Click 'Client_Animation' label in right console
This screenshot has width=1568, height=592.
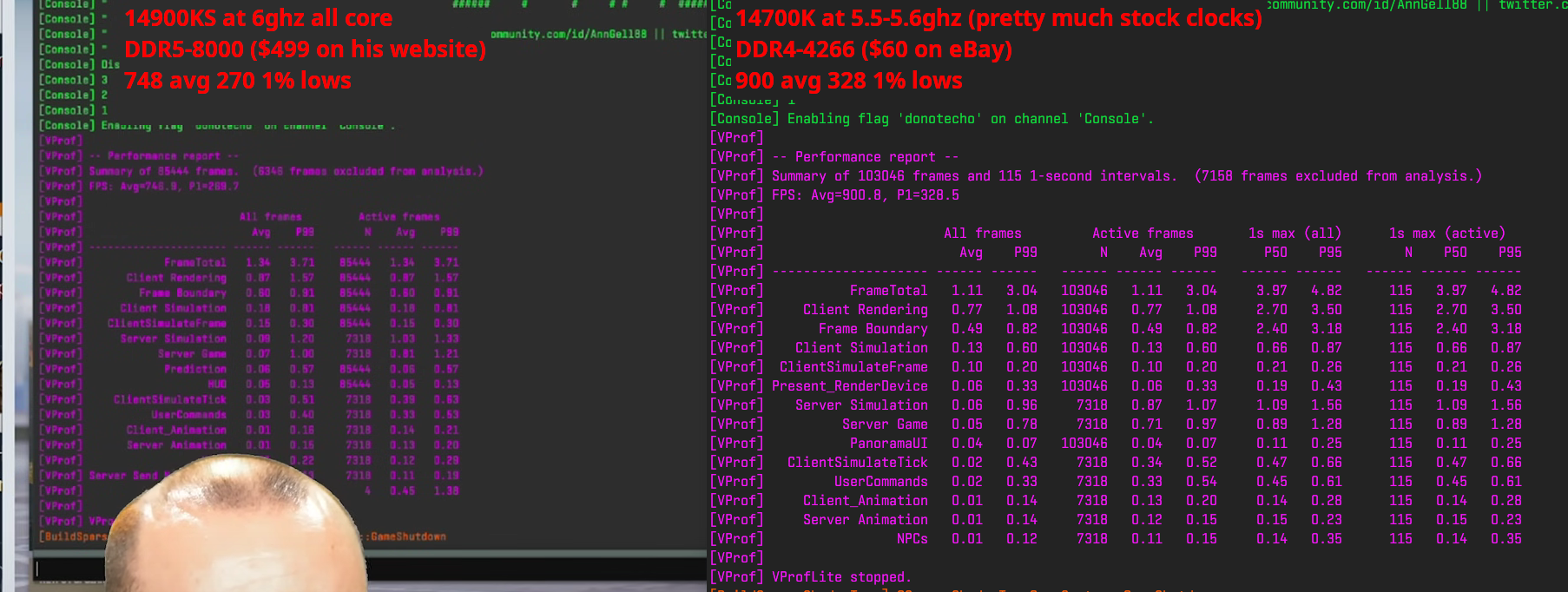[x=866, y=501]
